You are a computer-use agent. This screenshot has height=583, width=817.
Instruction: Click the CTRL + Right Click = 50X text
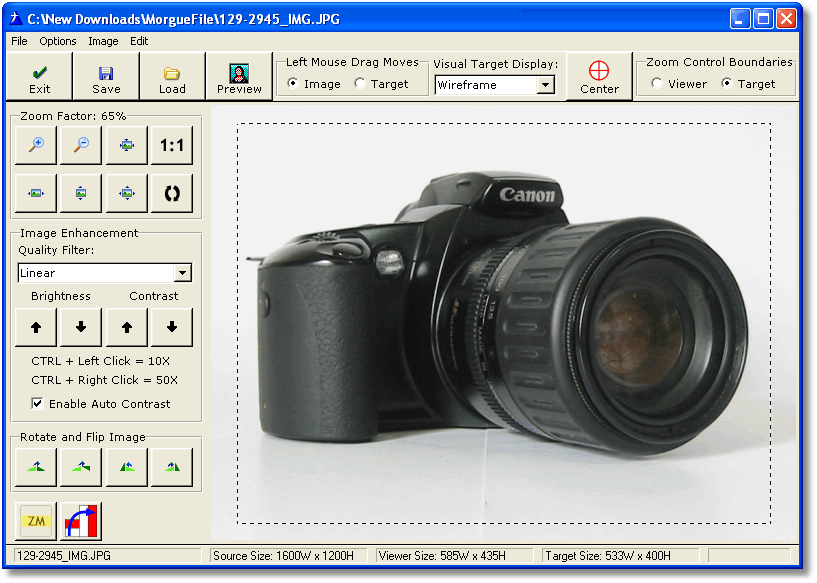105,380
